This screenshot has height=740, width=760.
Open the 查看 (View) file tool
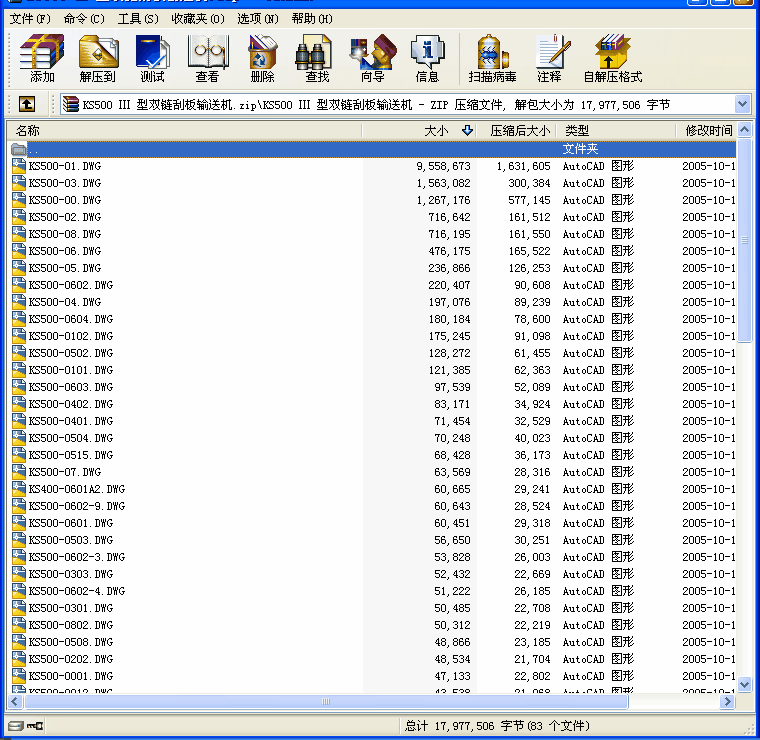(207, 58)
